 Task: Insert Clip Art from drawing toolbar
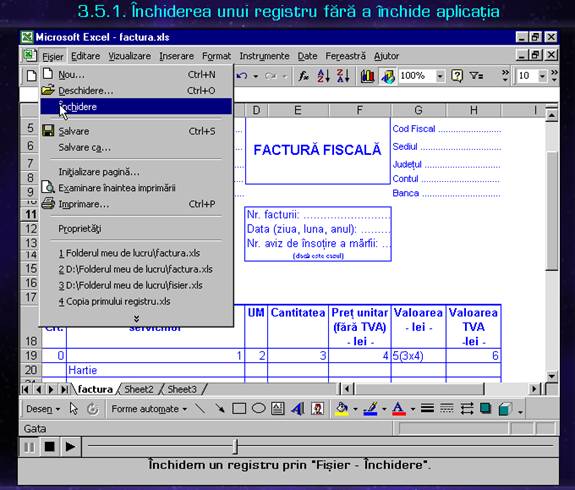pos(318,408)
